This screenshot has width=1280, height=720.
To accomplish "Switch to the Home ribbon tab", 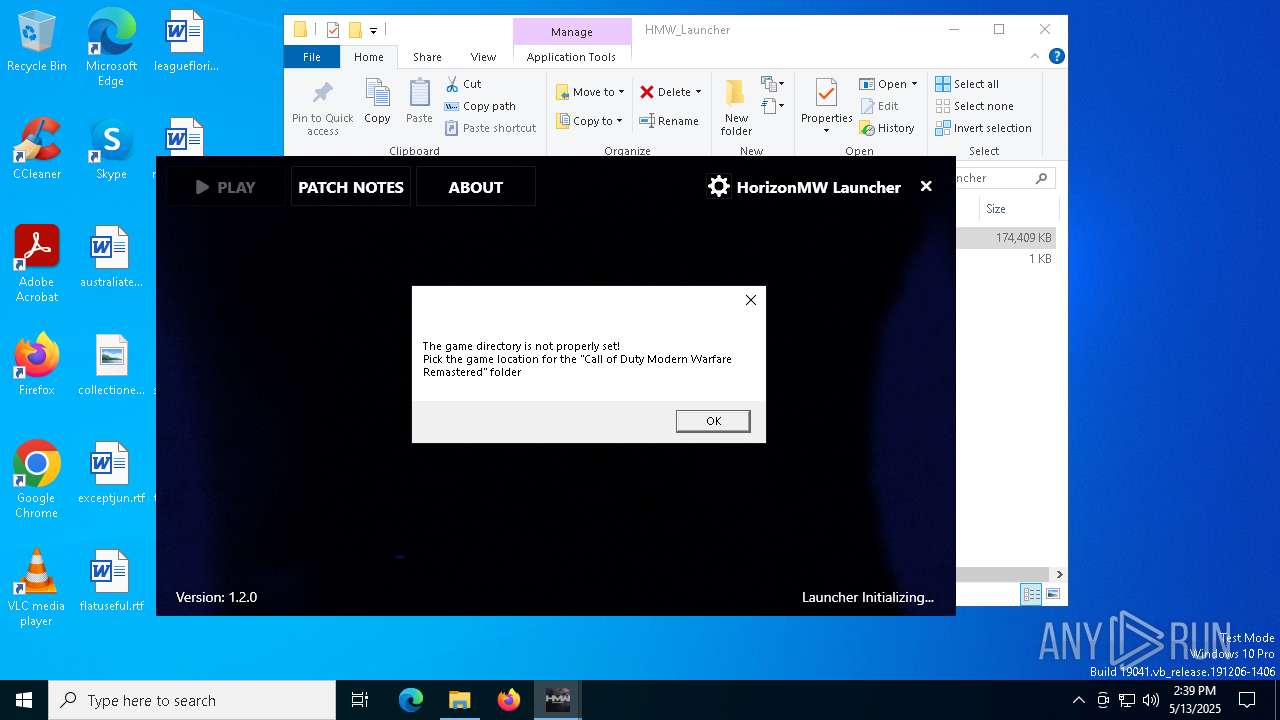I will (369, 57).
